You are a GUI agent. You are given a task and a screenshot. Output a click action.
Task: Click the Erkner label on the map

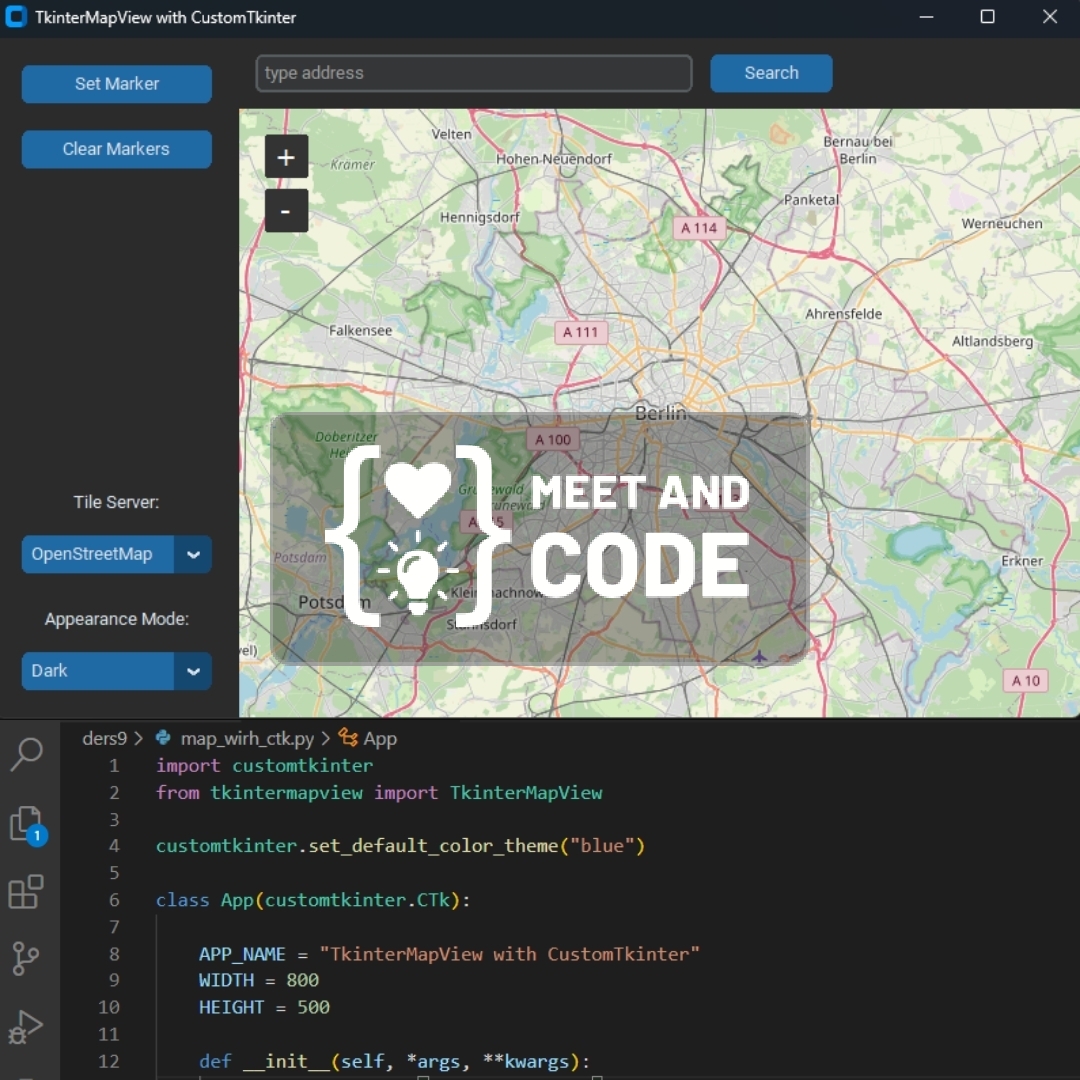tap(1021, 561)
